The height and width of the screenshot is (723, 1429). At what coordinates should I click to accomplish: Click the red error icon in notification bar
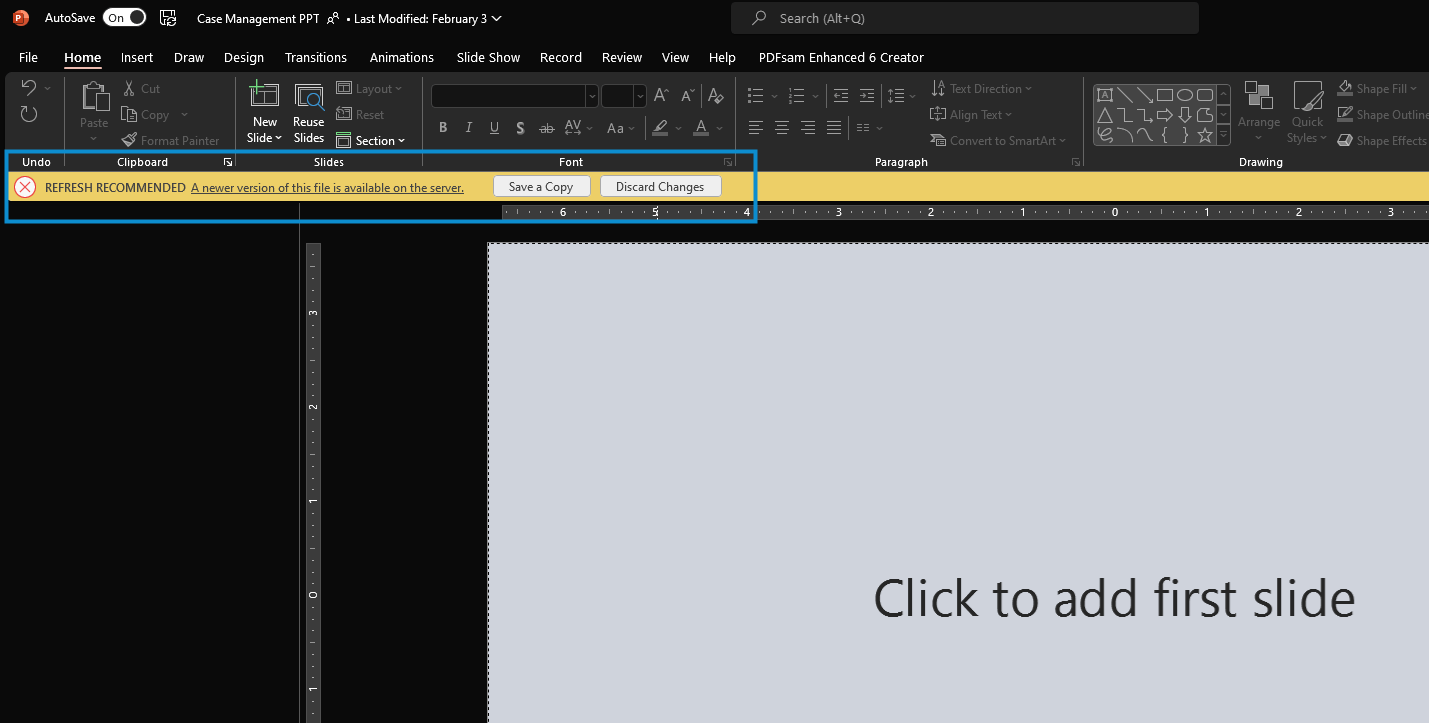pos(25,187)
